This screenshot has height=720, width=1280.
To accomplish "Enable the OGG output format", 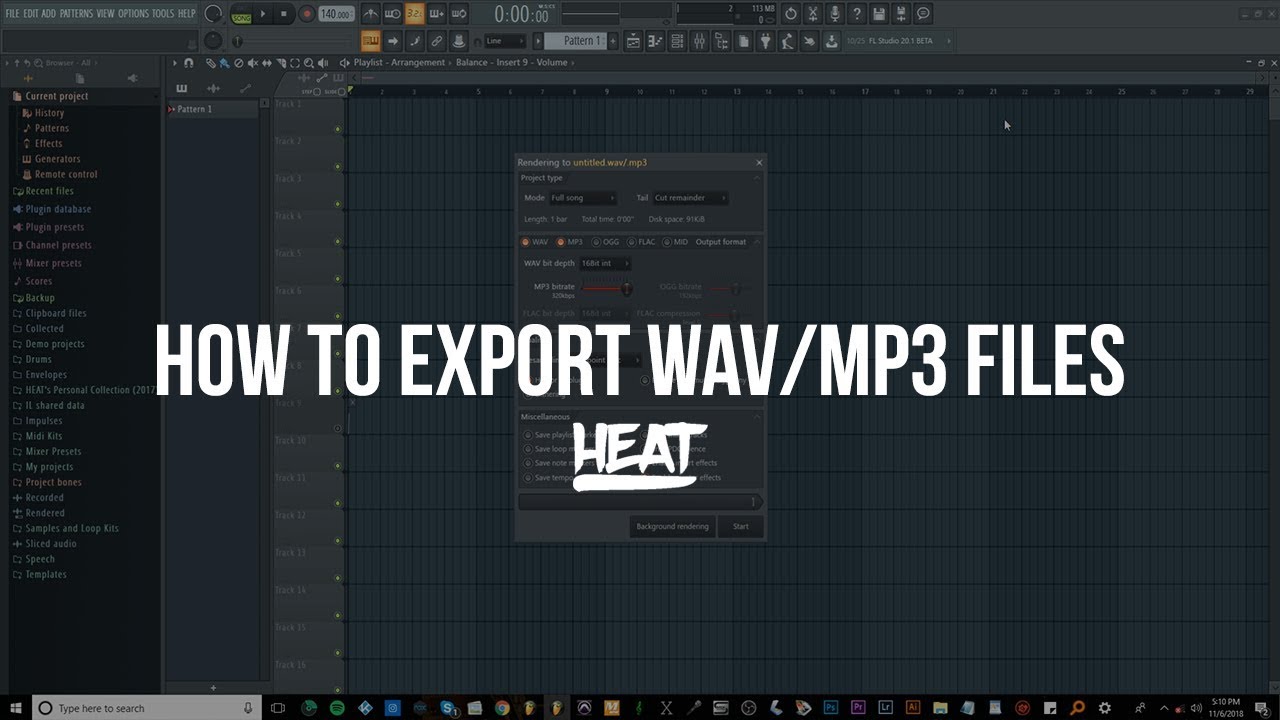I will pos(606,242).
